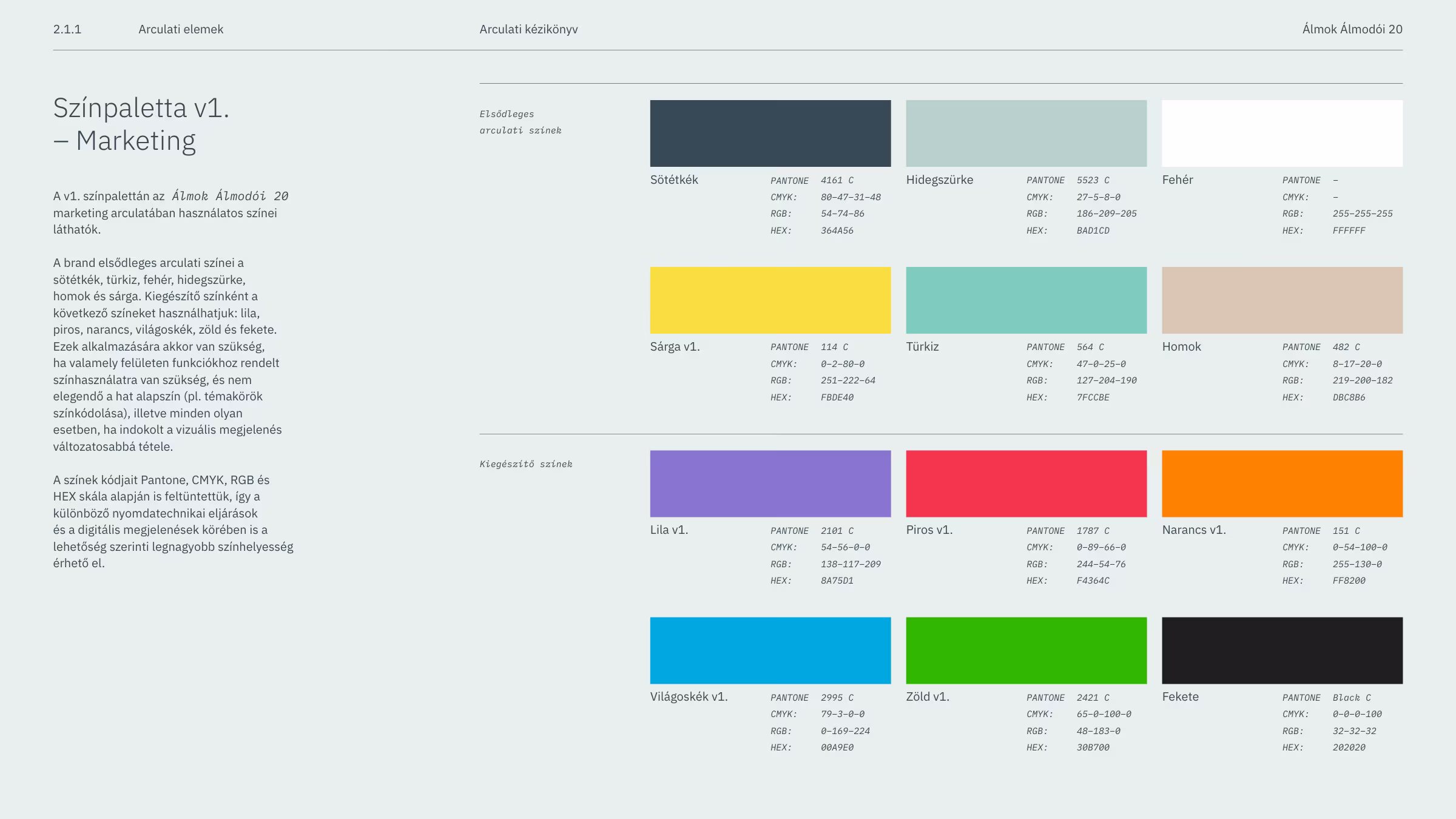Click the 'Kiegészítő színek' section label

526,464
